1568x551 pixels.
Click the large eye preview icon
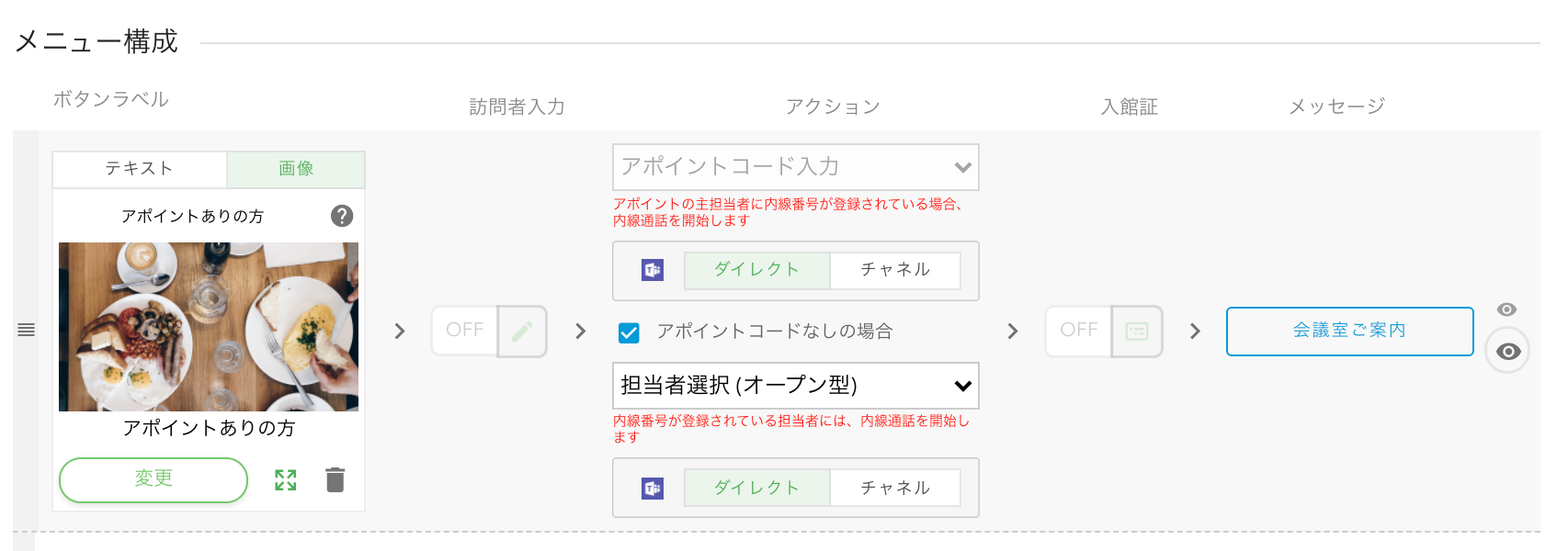[x=1507, y=351]
